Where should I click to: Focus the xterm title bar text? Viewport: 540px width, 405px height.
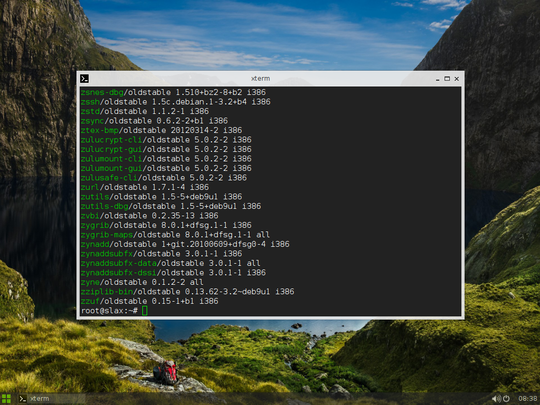[260, 79]
